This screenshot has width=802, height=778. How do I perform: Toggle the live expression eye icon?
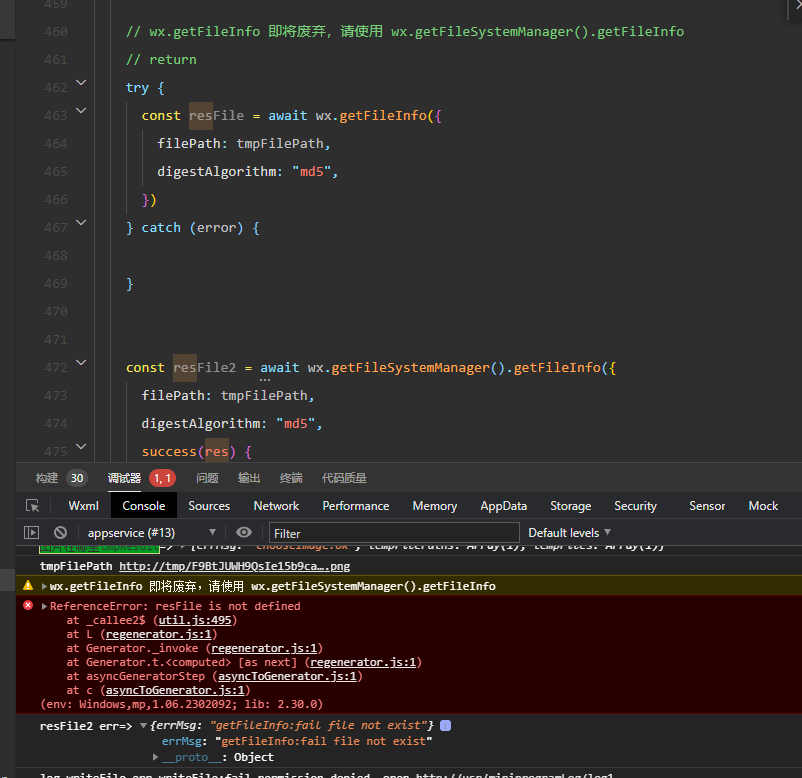coord(244,532)
